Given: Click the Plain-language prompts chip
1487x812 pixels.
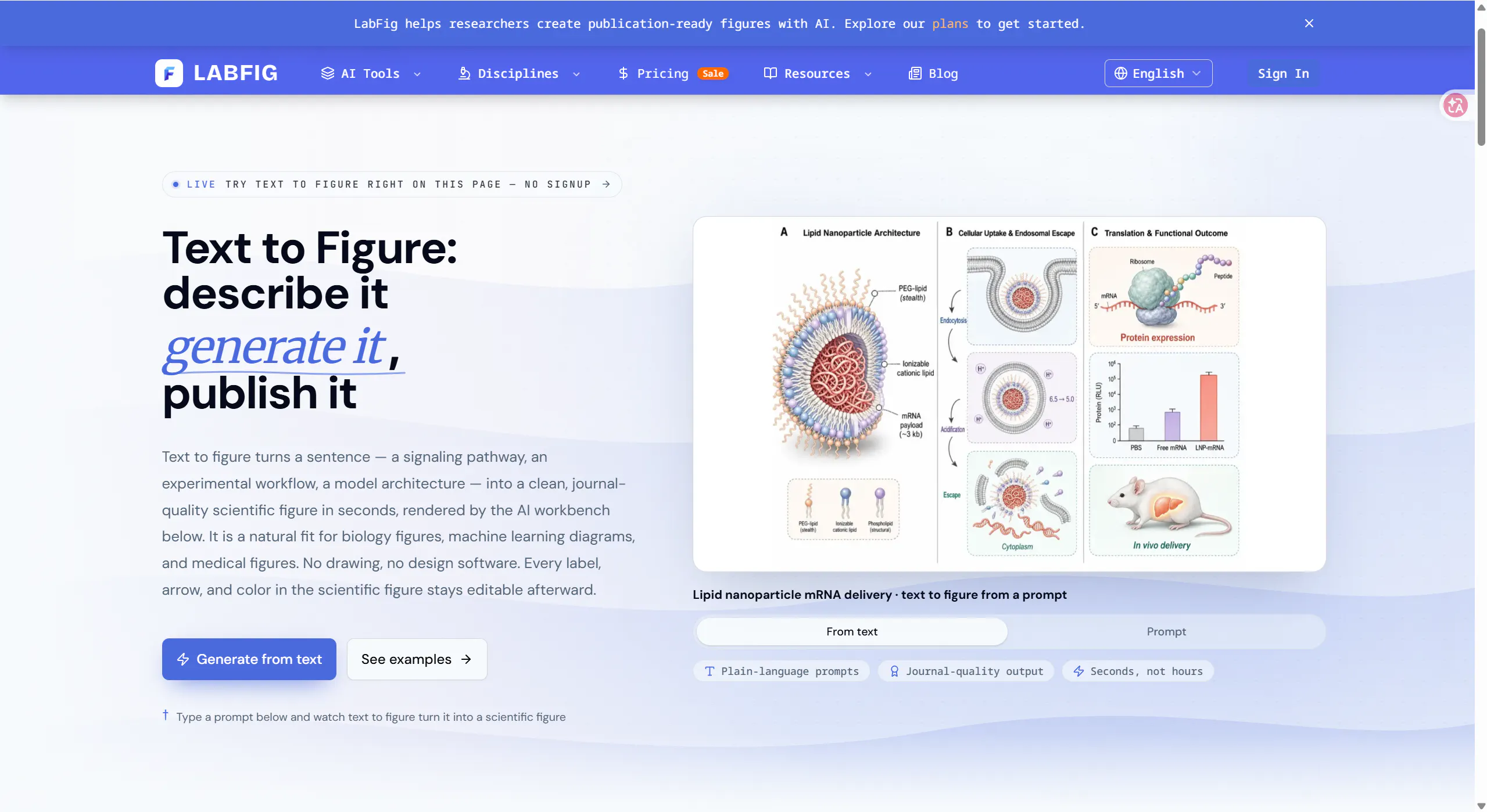Looking at the screenshot, I should pyautogui.click(x=781, y=671).
